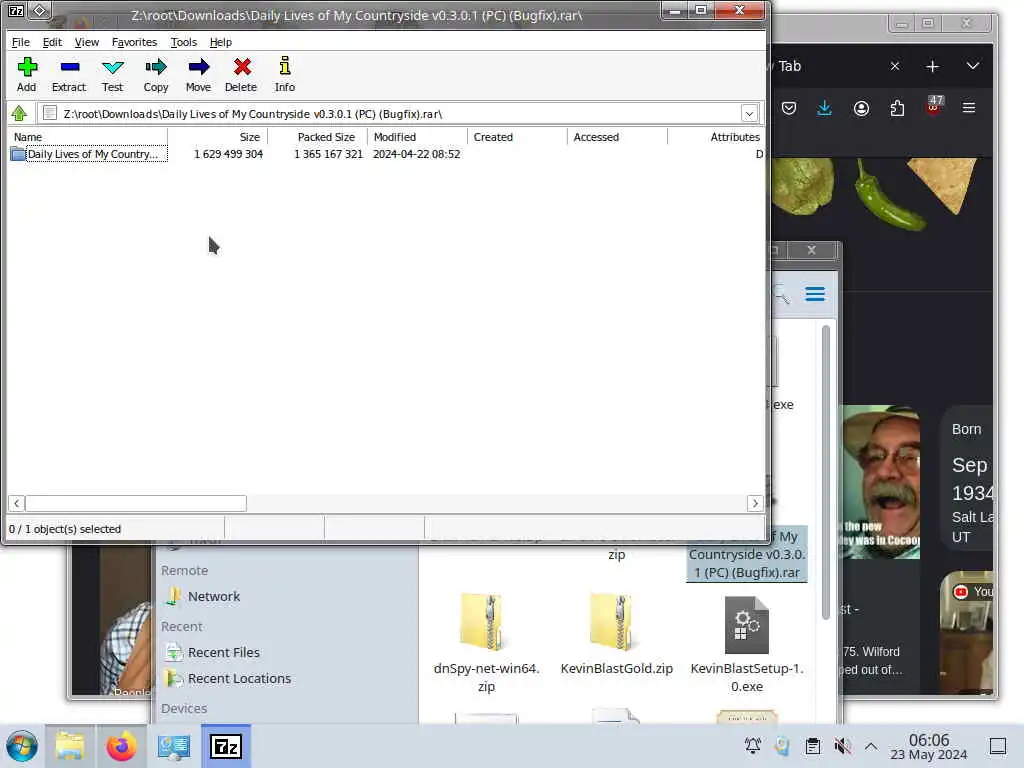Image resolution: width=1024 pixels, height=768 pixels.
Task: Click the 1 629 499 304 size value
Action: pos(229,154)
